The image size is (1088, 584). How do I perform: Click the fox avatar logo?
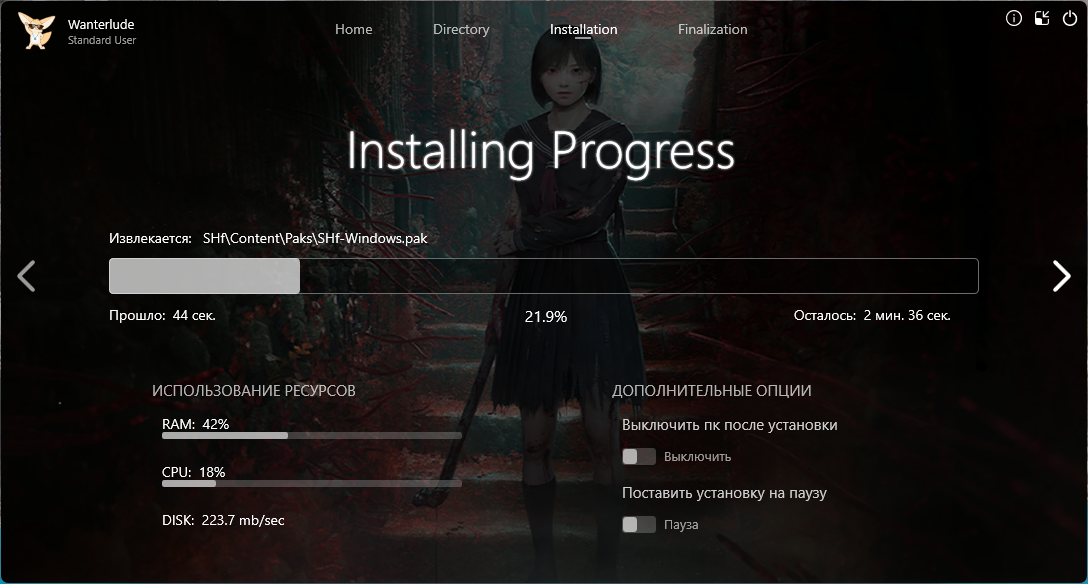click(36, 30)
